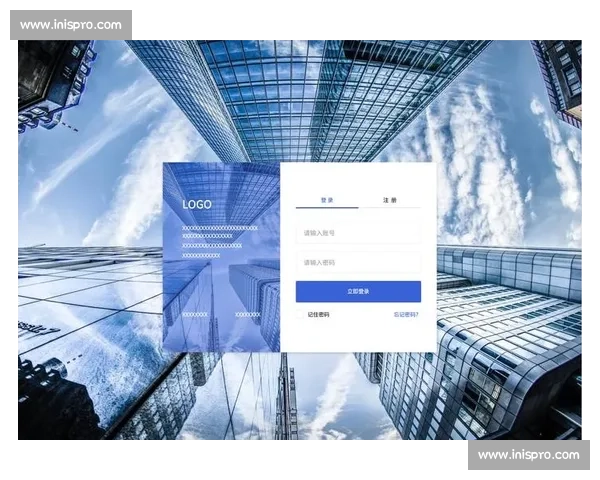Click the first placeholder text line under LOGO
This screenshot has width=600, height=480.
coord(219,228)
